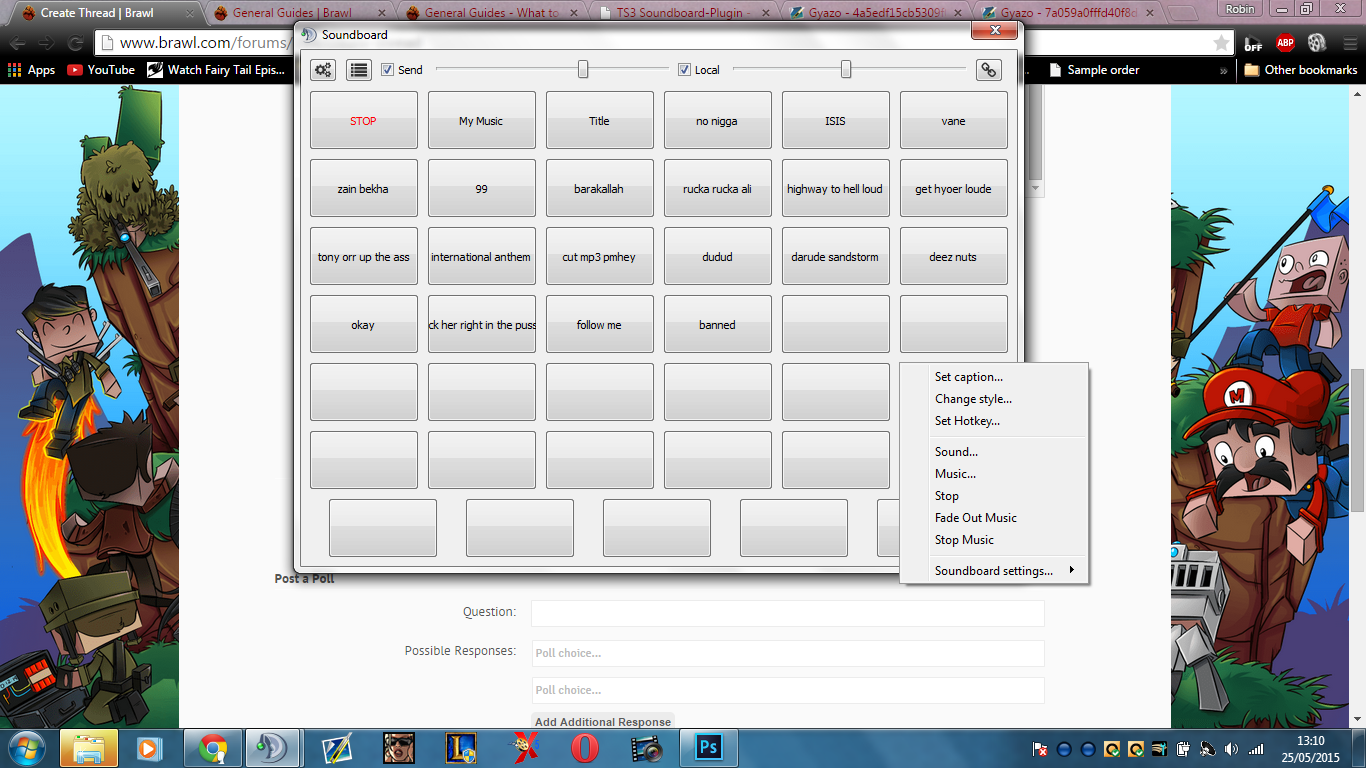Viewport: 1366px width, 768px height.
Task: Choose Set Hotkey... from the context menu
Action: (x=967, y=421)
